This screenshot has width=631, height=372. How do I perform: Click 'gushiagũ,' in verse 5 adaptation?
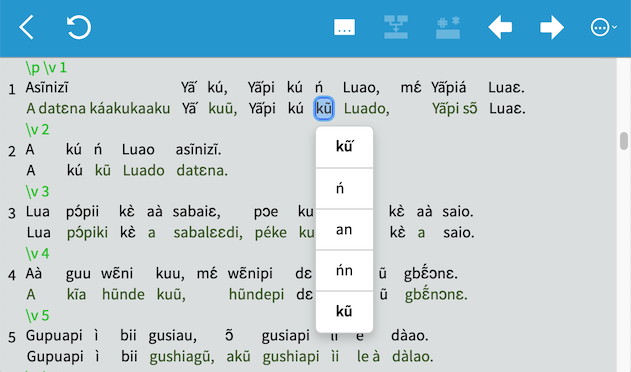point(182,357)
